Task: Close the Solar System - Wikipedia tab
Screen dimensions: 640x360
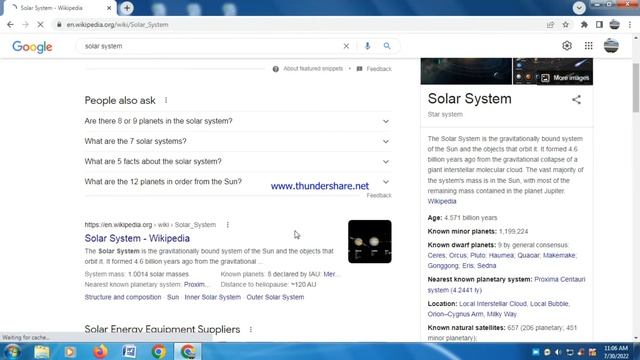Action: 109,8
